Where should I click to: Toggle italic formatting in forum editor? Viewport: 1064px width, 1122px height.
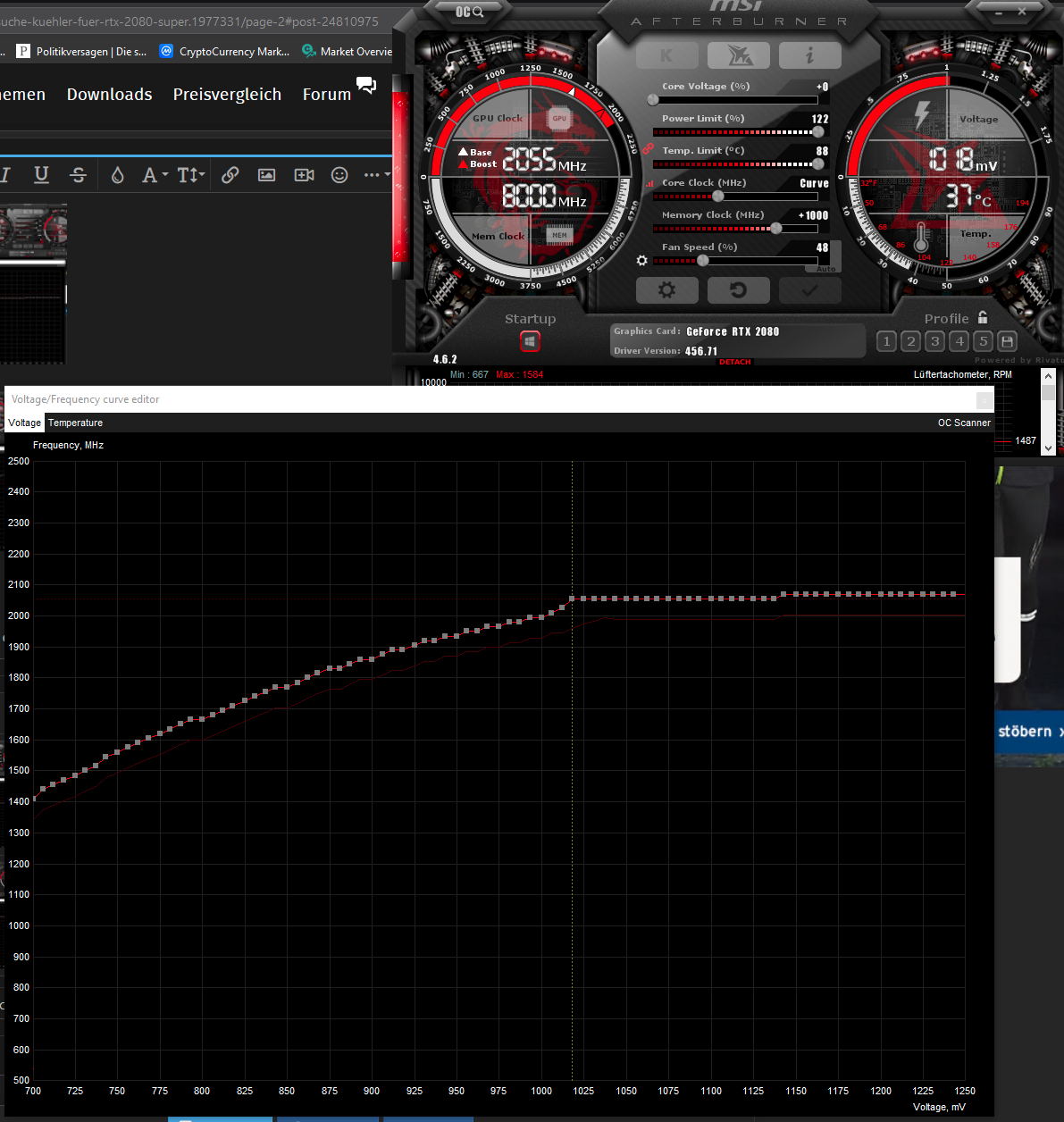click(5, 175)
